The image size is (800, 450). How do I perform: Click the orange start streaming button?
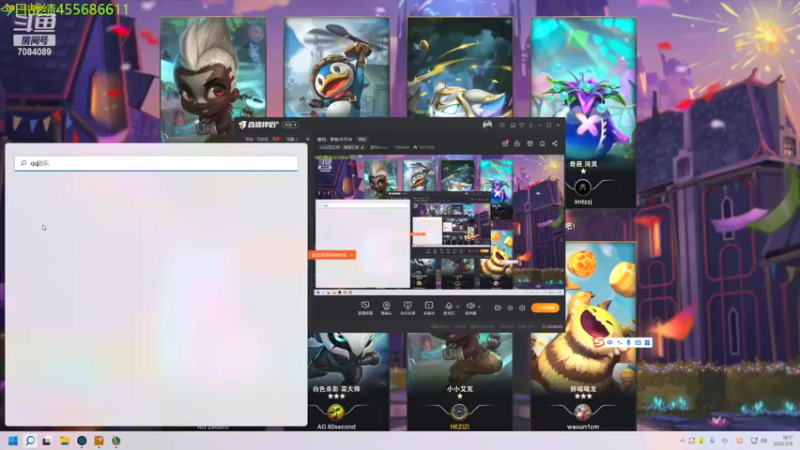[x=545, y=308]
